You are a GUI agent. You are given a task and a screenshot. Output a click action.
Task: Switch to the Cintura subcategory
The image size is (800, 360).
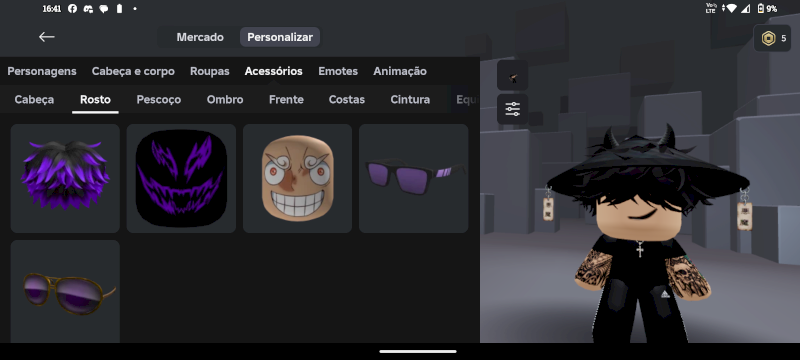click(x=410, y=99)
